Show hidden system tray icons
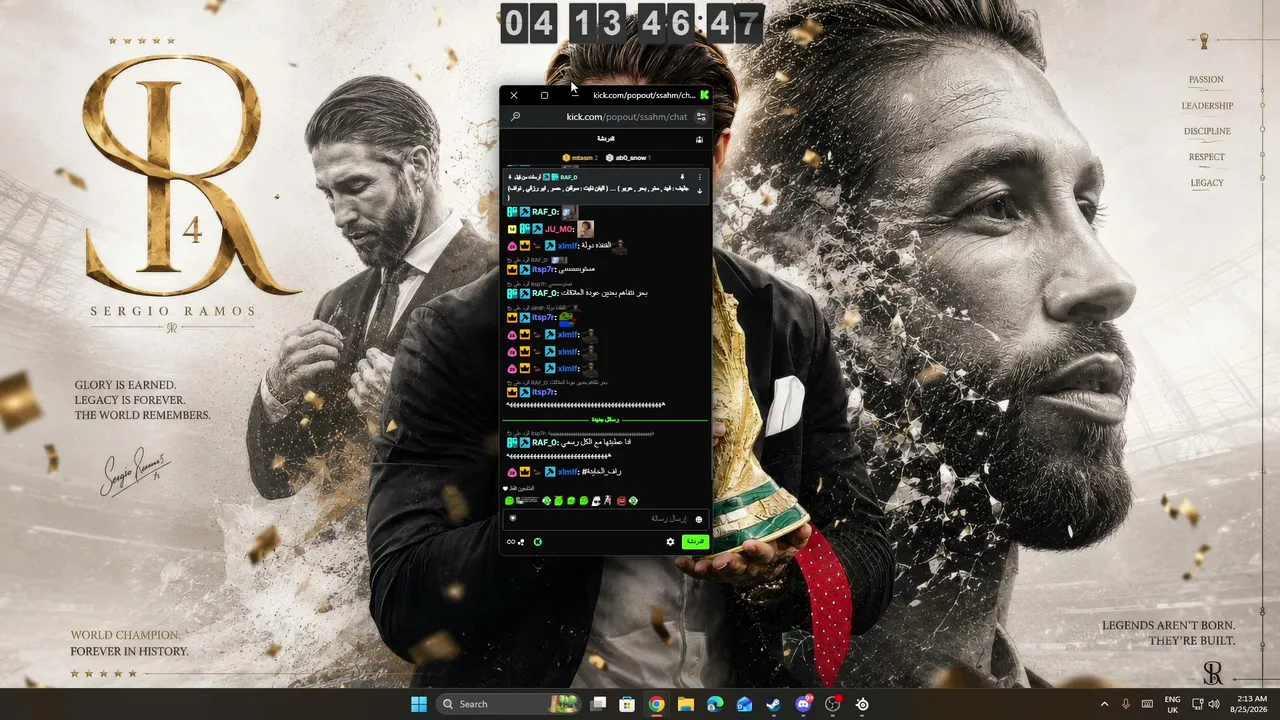 pyautogui.click(x=1104, y=704)
